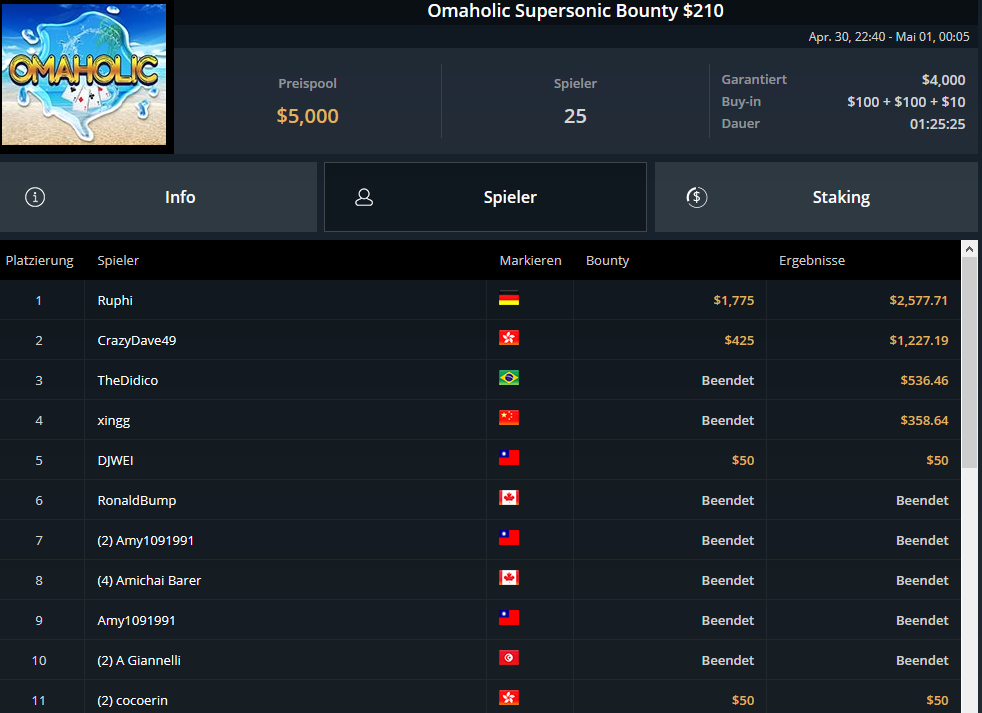This screenshot has height=713, width=982.
Task: Select the Spieler tab
Action: tap(485, 197)
